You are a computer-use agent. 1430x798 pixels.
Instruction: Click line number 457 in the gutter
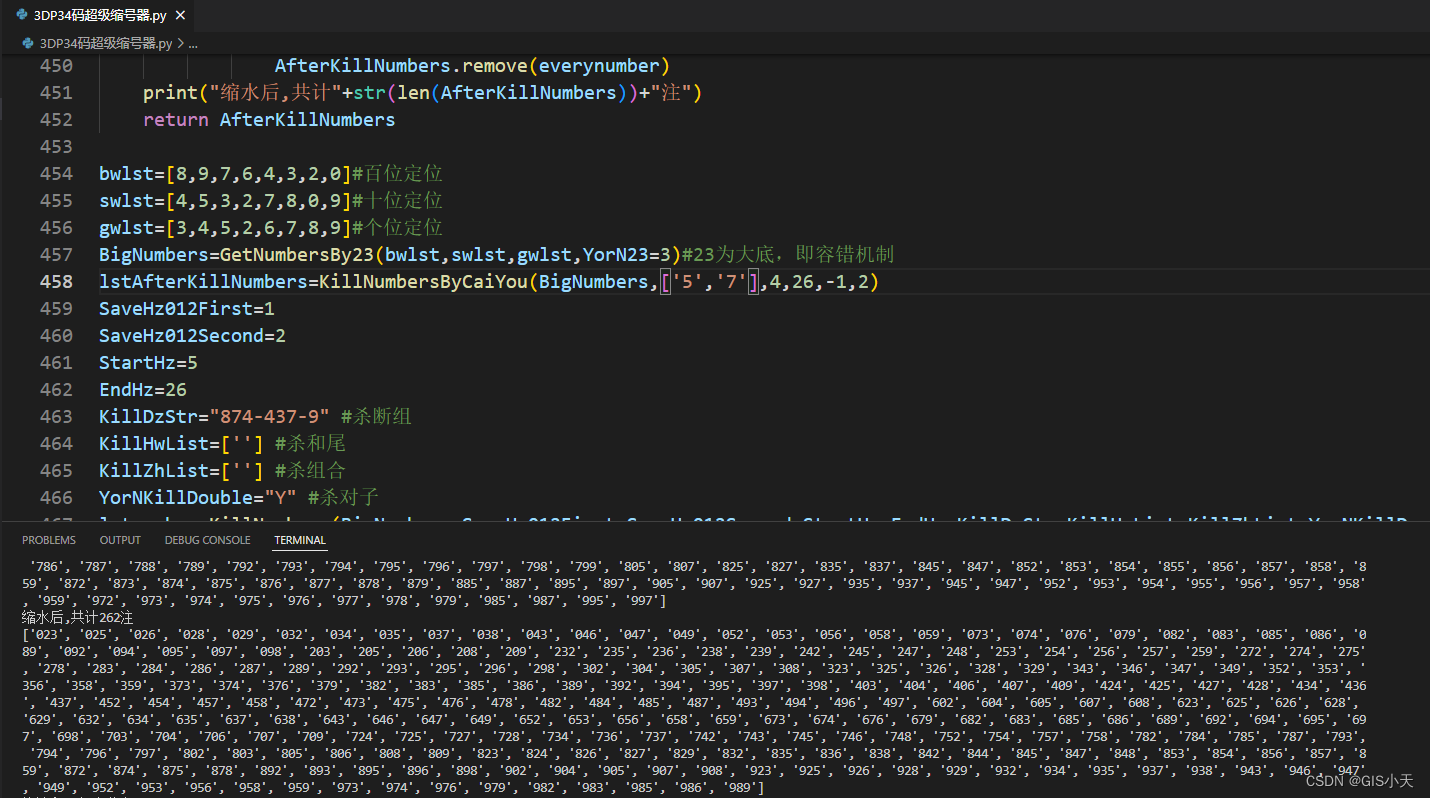pos(56,255)
